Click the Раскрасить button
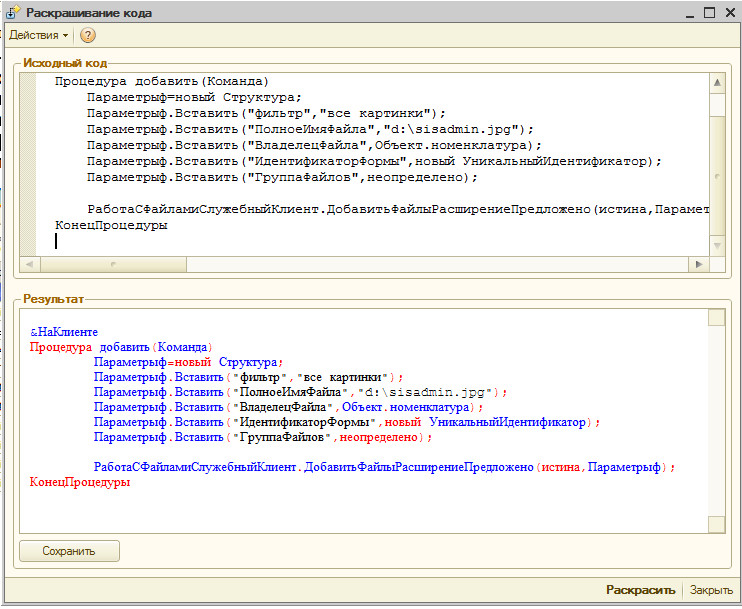Image resolution: width=742 pixels, height=609 pixels. tap(642, 590)
